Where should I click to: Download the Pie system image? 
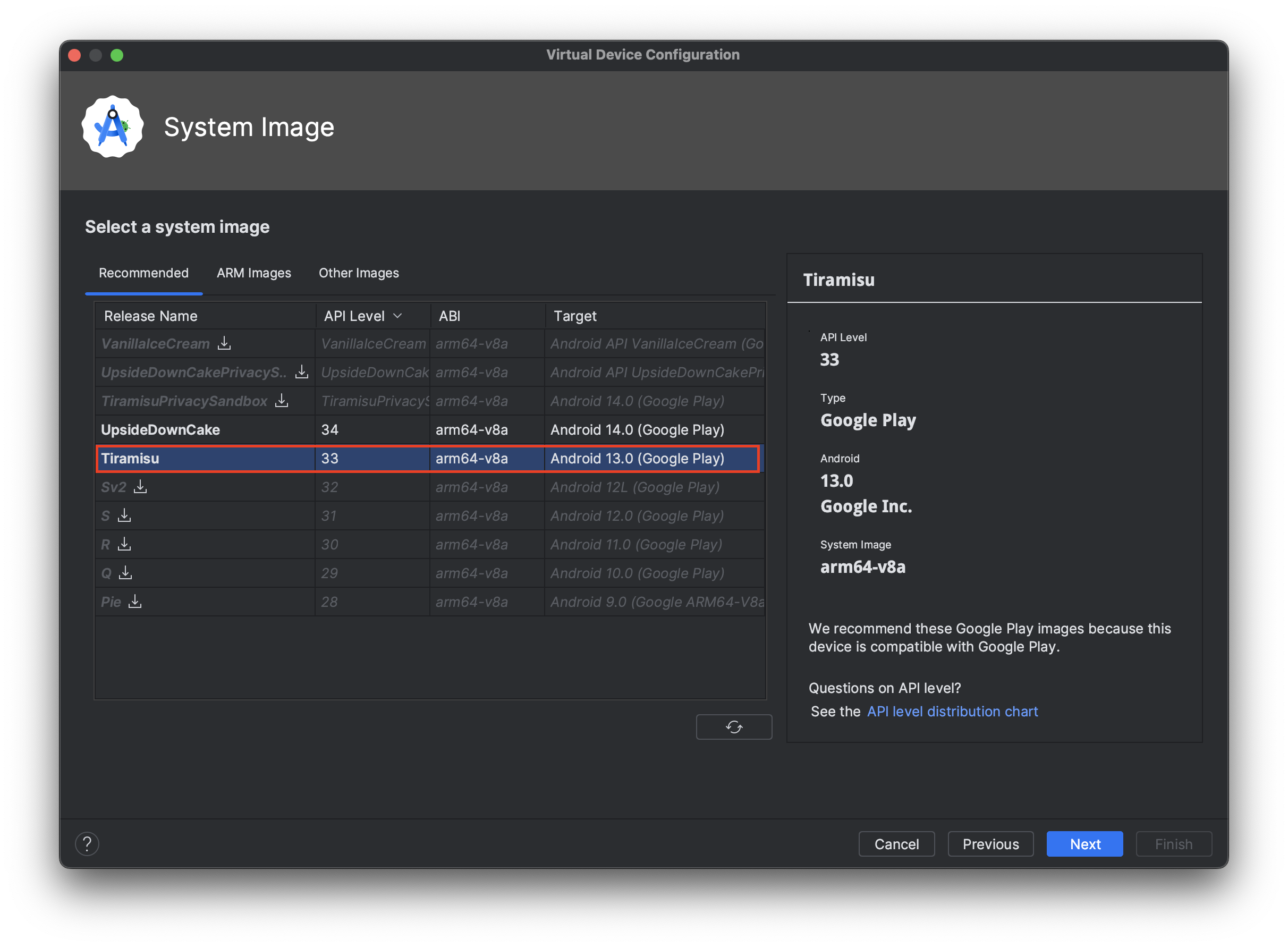tap(135, 602)
